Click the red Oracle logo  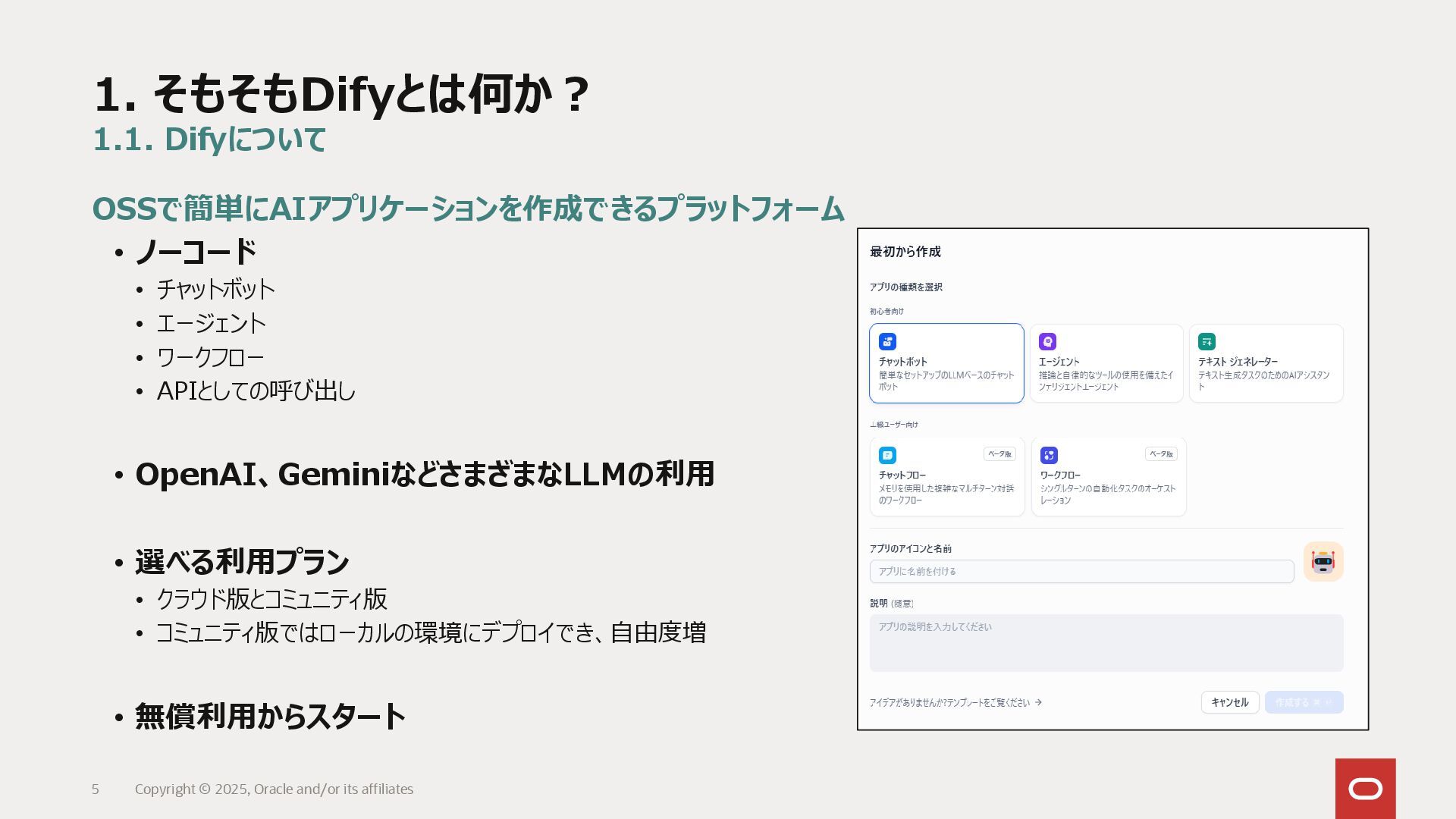pos(1365,789)
